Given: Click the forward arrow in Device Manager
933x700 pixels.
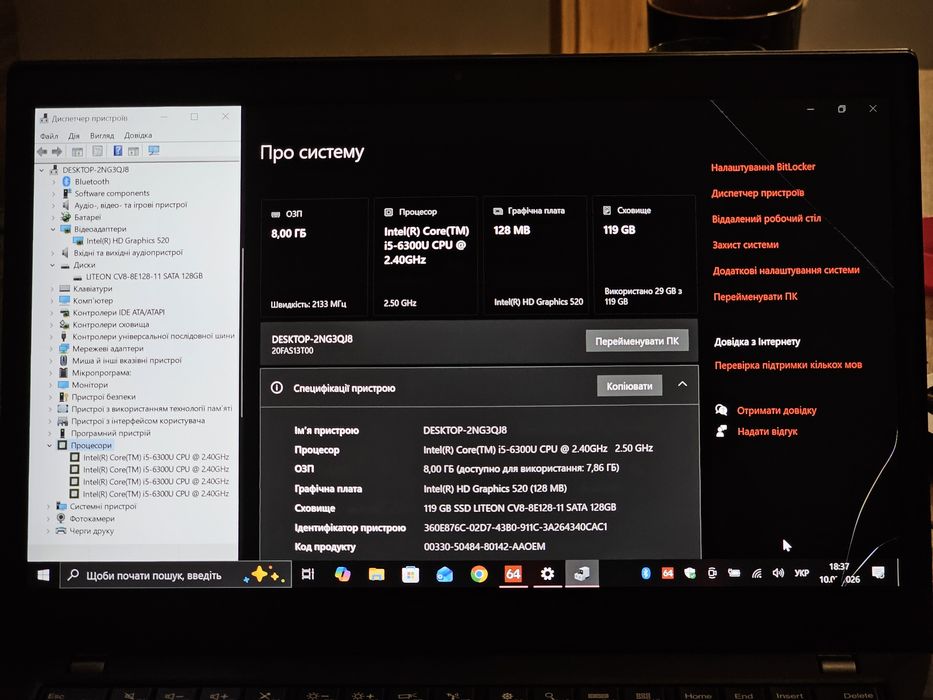Looking at the screenshot, I should pos(57,152).
